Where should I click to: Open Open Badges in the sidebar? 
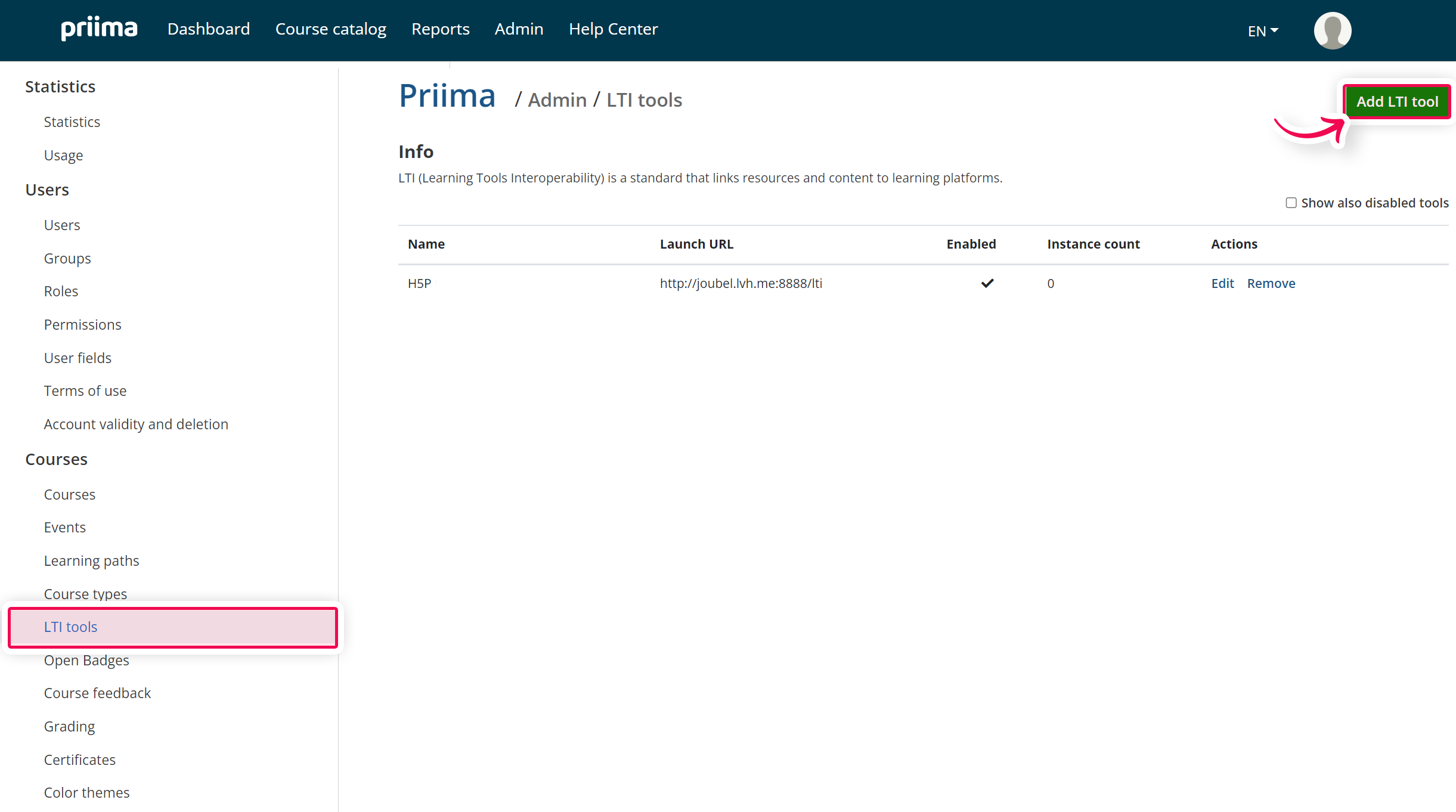click(x=86, y=660)
